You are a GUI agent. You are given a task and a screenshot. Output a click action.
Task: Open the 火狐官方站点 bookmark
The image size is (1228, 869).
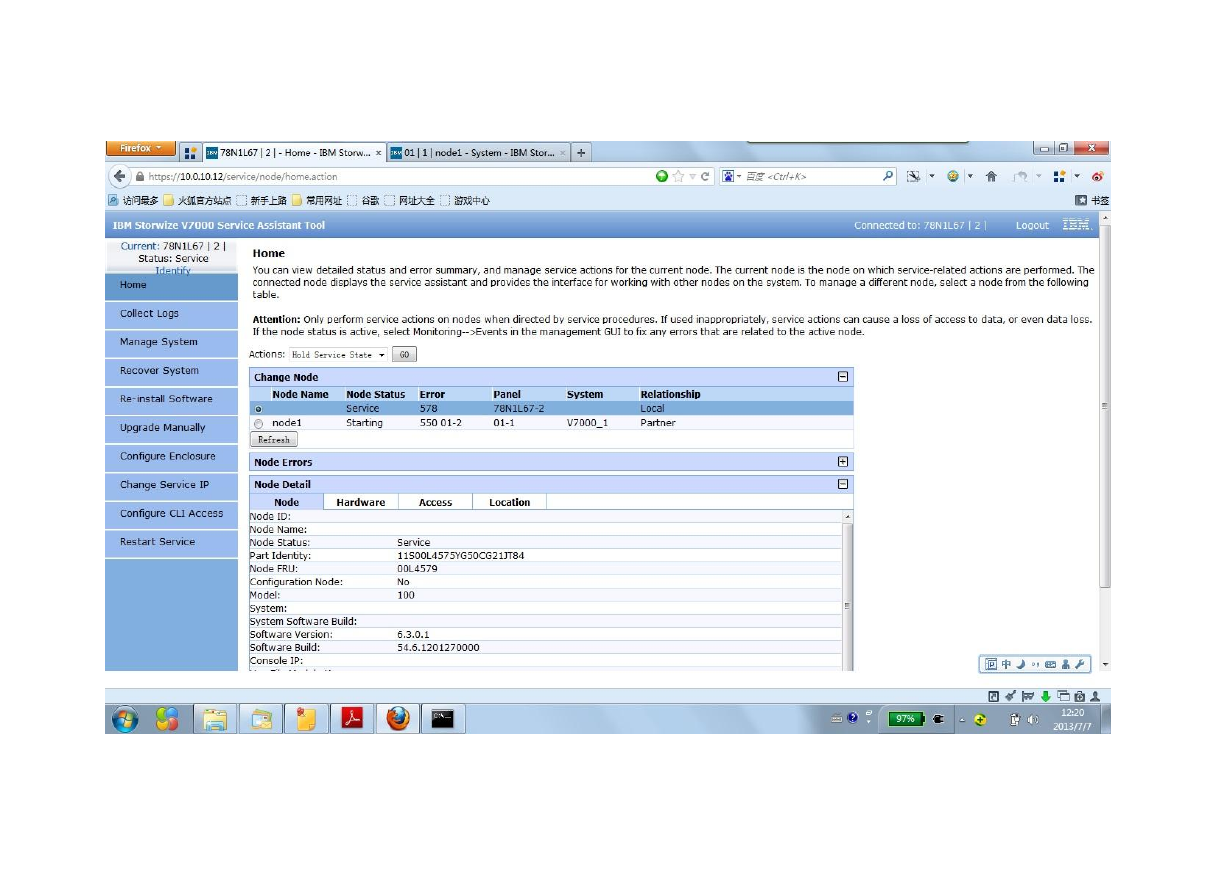(x=197, y=201)
